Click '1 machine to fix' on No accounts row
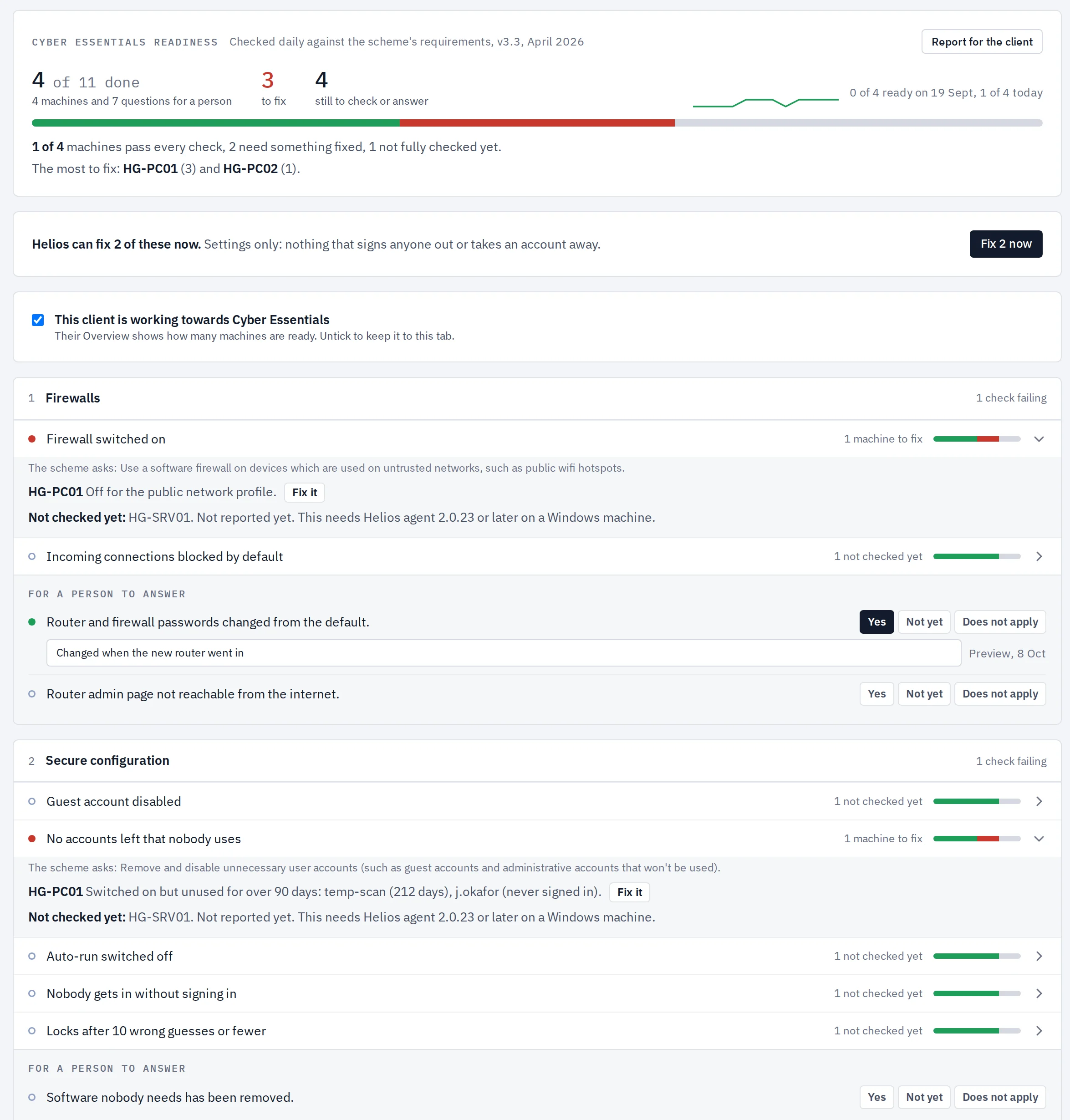This screenshot has width=1070, height=1120. (883, 839)
